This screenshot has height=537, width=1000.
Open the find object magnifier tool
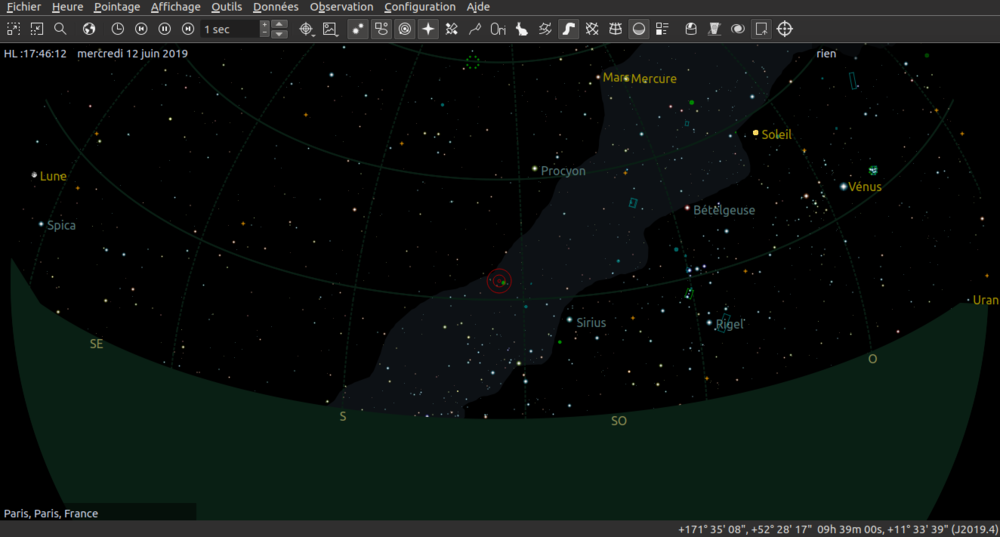[60, 29]
